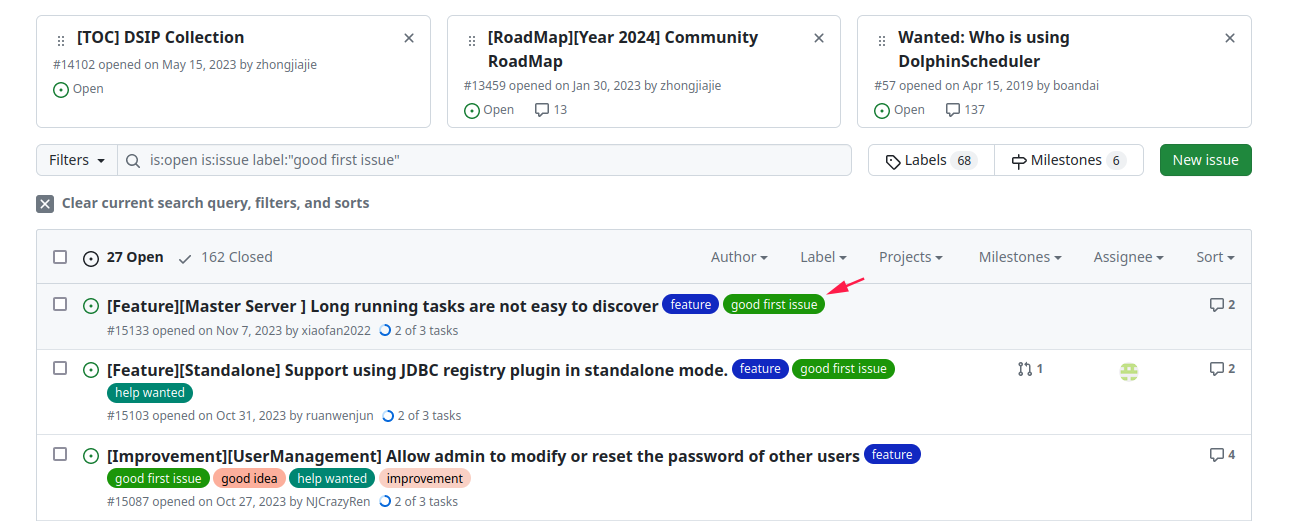
Task: Expand the Author filter dropdown
Action: (x=739, y=257)
